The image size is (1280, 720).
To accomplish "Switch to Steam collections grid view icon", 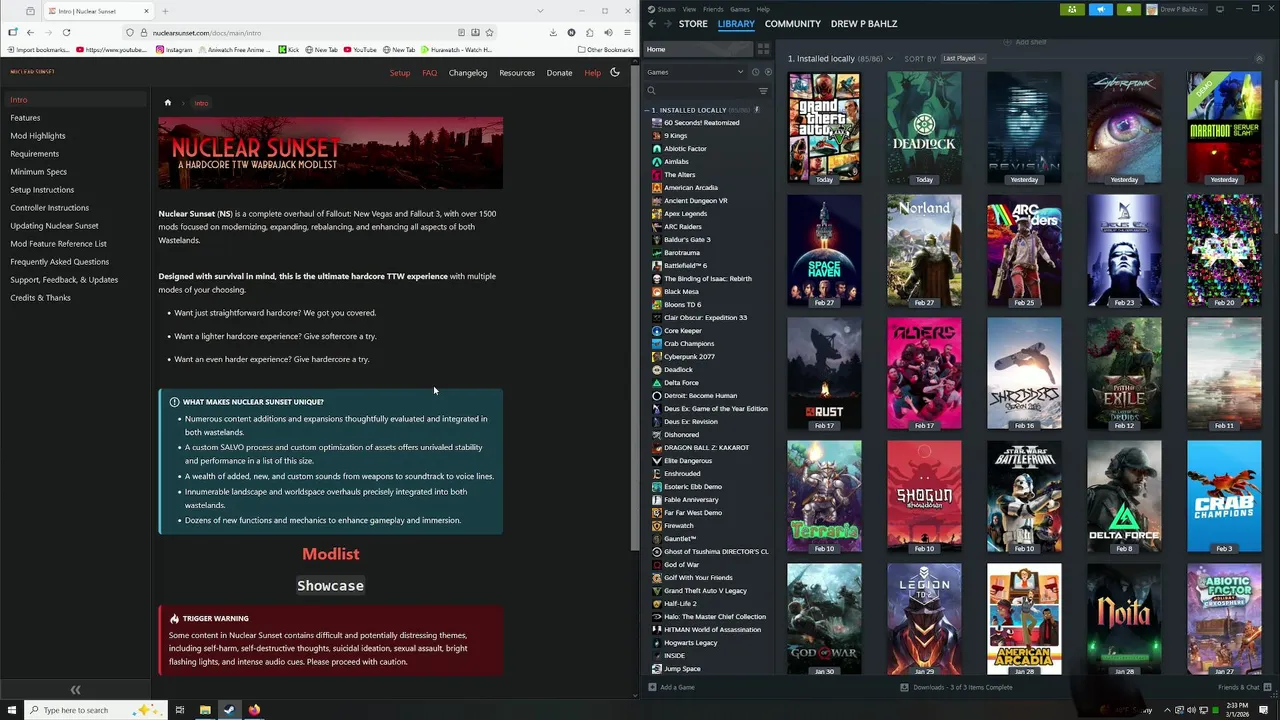I will 763,49.
